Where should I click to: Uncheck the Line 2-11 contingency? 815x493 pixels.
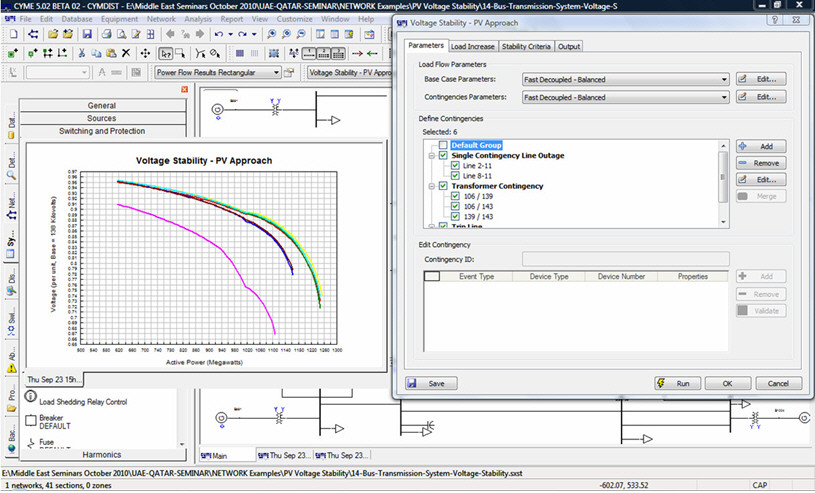tap(455, 165)
